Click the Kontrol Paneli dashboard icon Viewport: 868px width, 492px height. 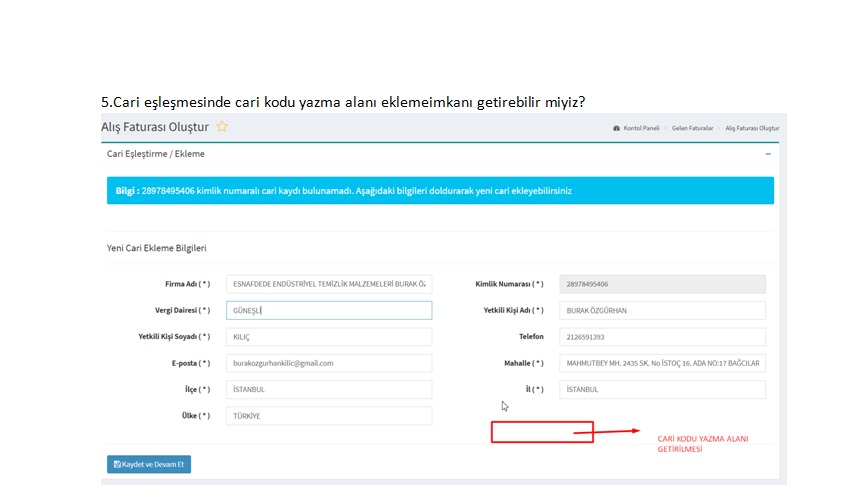point(616,129)
